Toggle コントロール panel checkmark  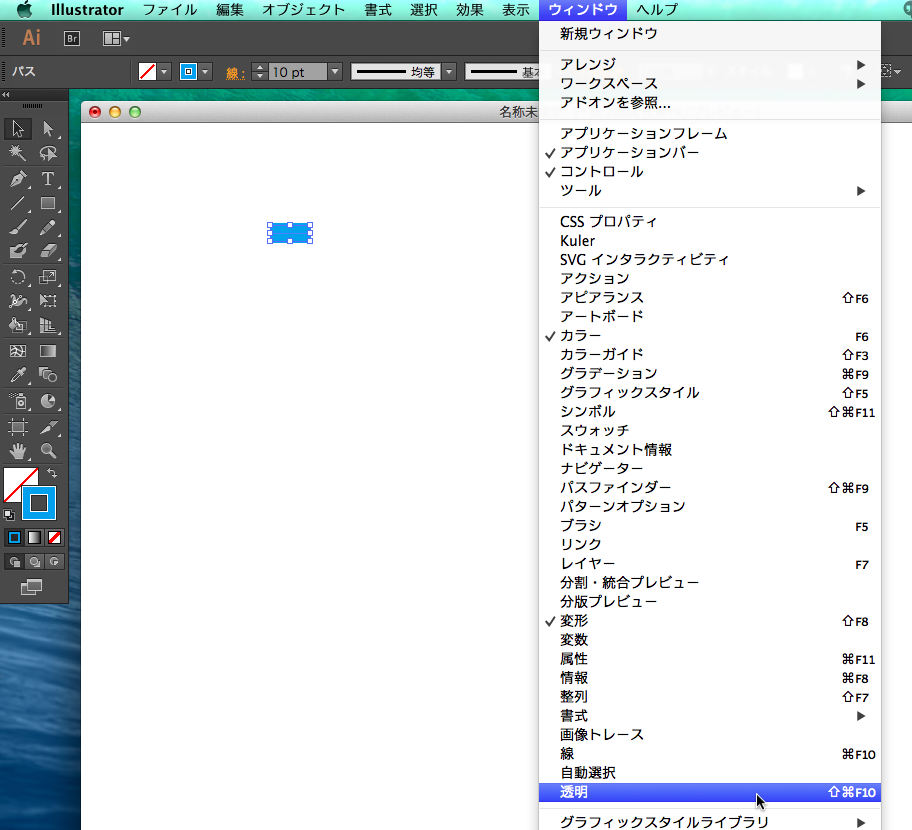[710, 172]
